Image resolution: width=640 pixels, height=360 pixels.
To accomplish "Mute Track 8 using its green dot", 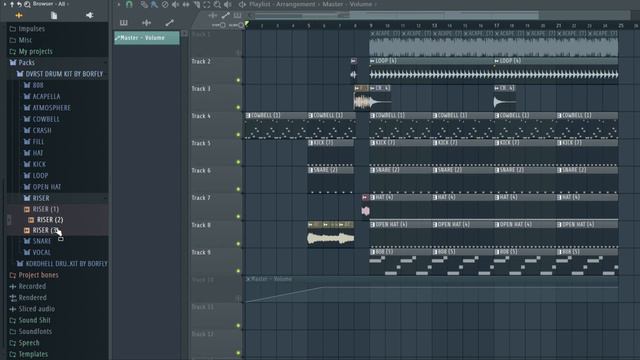I will coord(238,244).
